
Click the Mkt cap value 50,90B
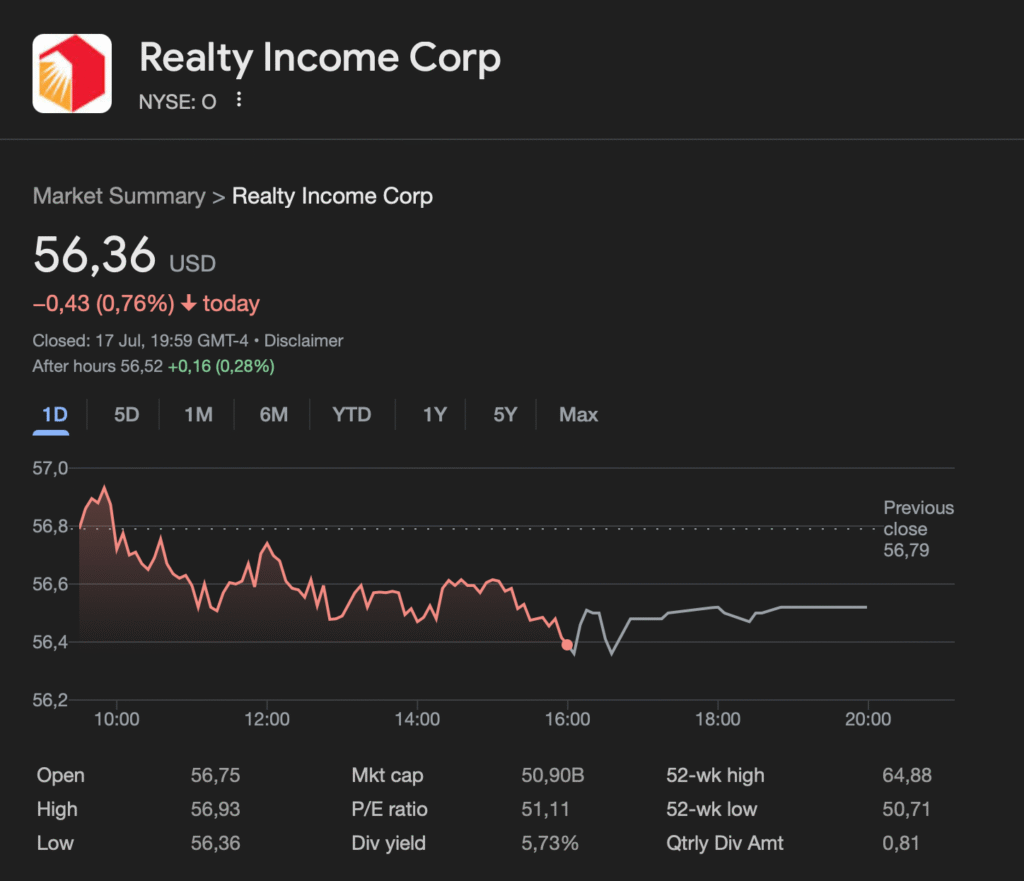click(552, 775)
